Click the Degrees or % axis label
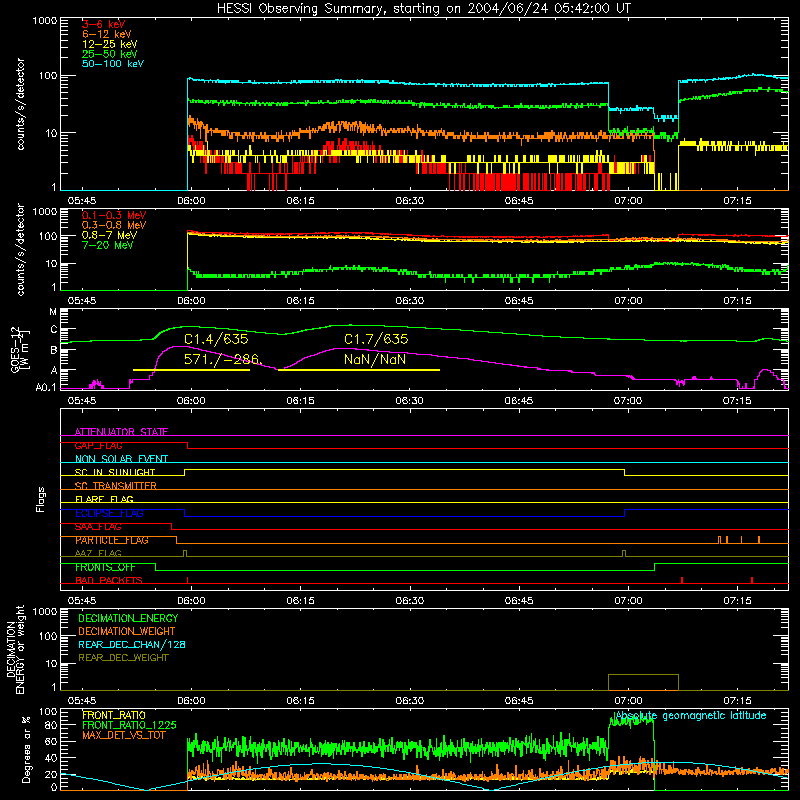 [26, 749]
